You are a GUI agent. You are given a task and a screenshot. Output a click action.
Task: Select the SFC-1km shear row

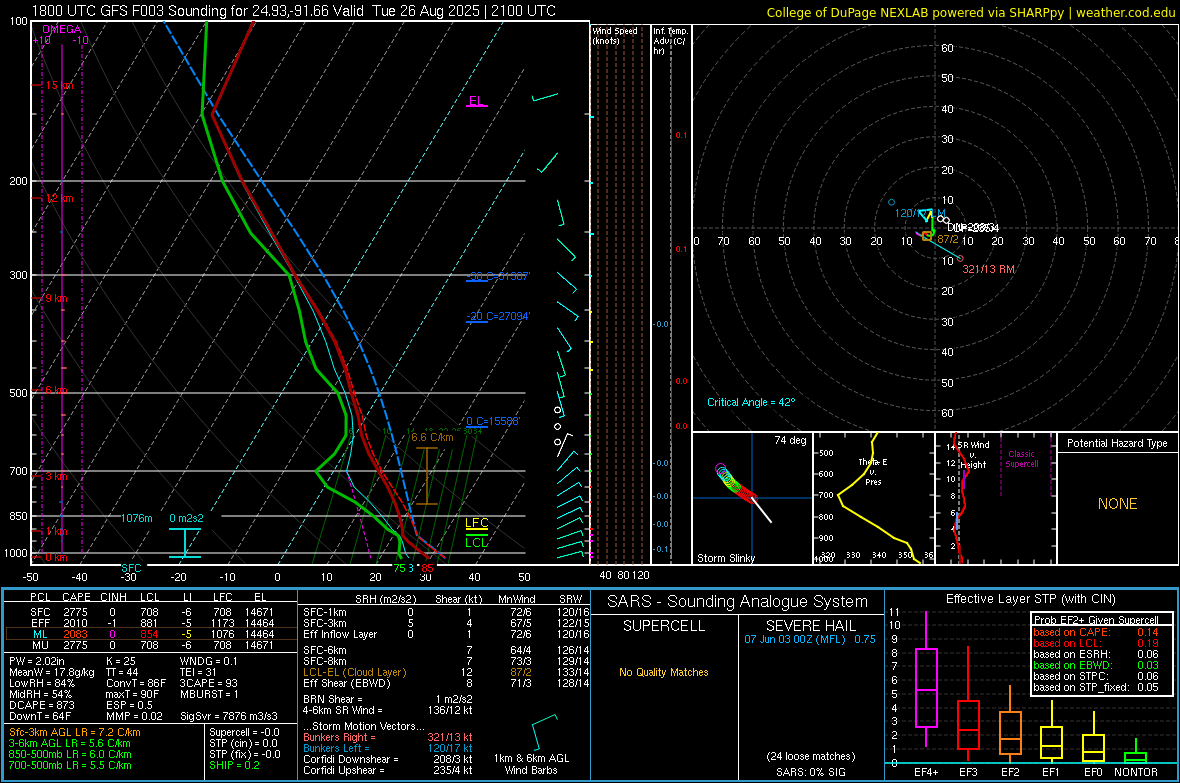(x=446, y=612)
